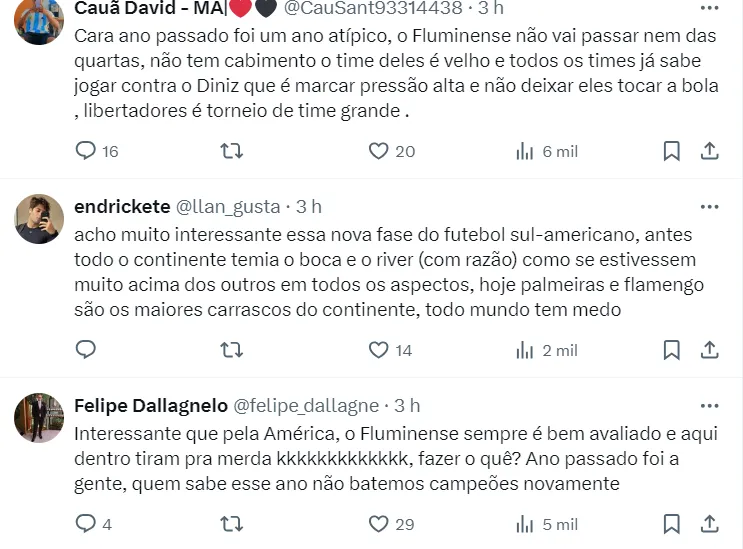This screenshot has width=743, height=549.
Task: Reply to Cauã David's tweet
Action: click(87, 151)
